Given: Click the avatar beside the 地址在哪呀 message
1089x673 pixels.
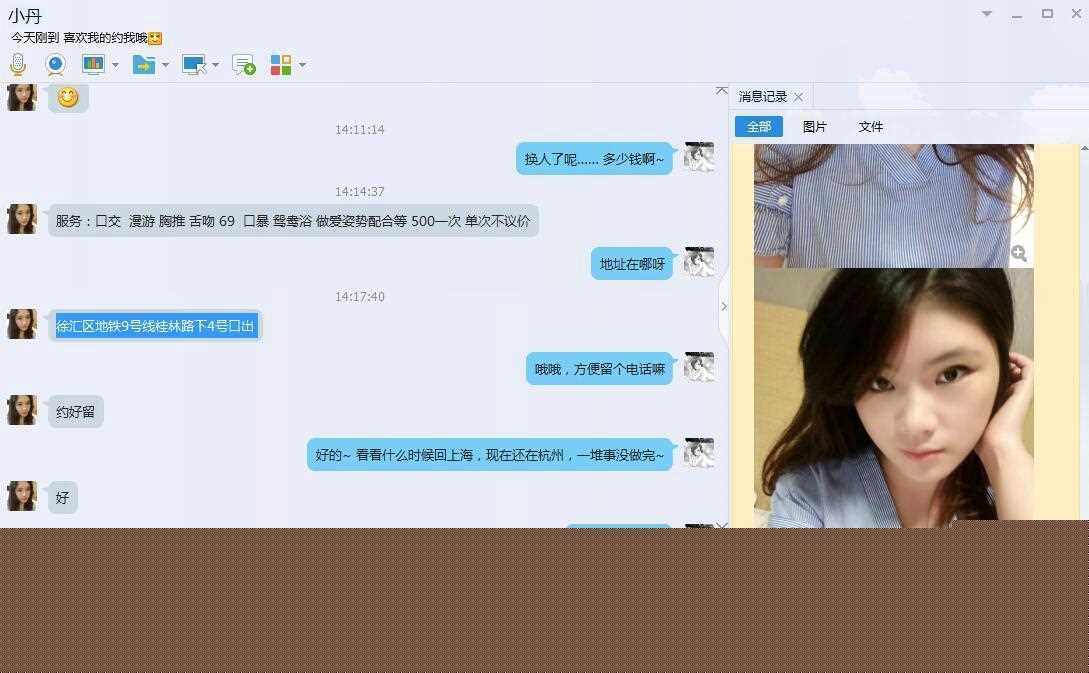Looking at the screenshot, I should pyautogui.click(x=699, y=263).
